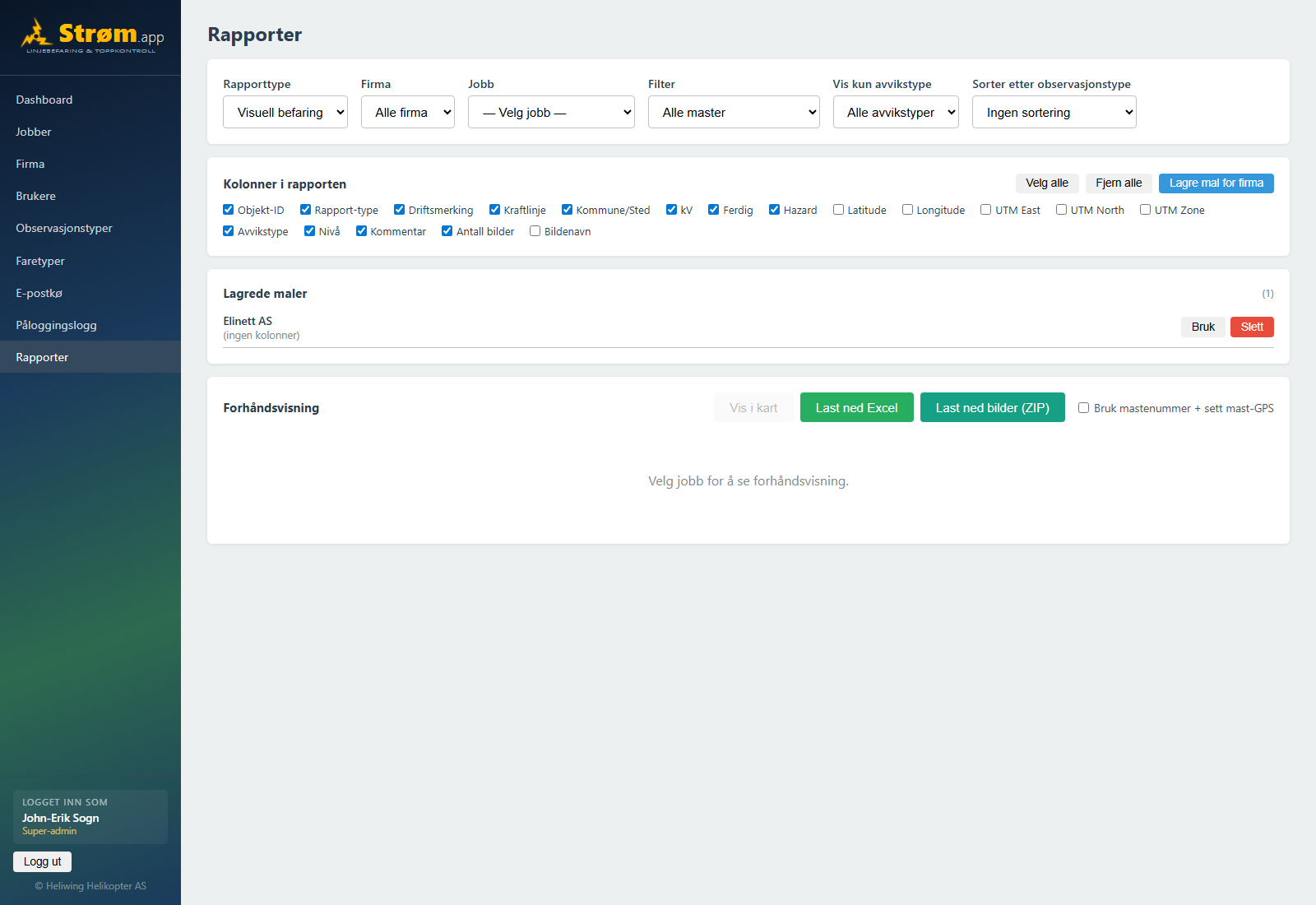This screenshot has width=1316, height=905.
Task: Click Bruk for Elinett AS template
Action: [x=1203, y=327]
